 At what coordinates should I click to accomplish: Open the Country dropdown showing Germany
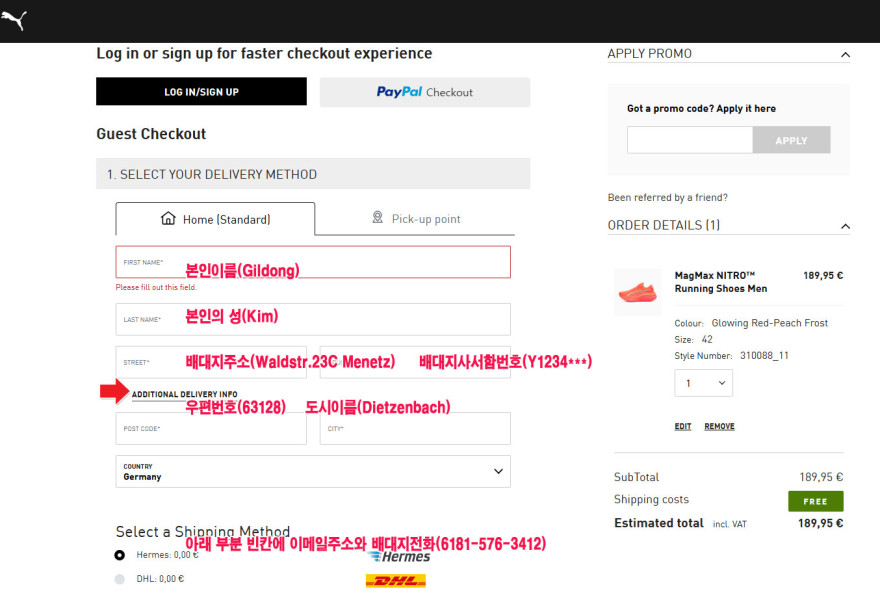point(313,472)
